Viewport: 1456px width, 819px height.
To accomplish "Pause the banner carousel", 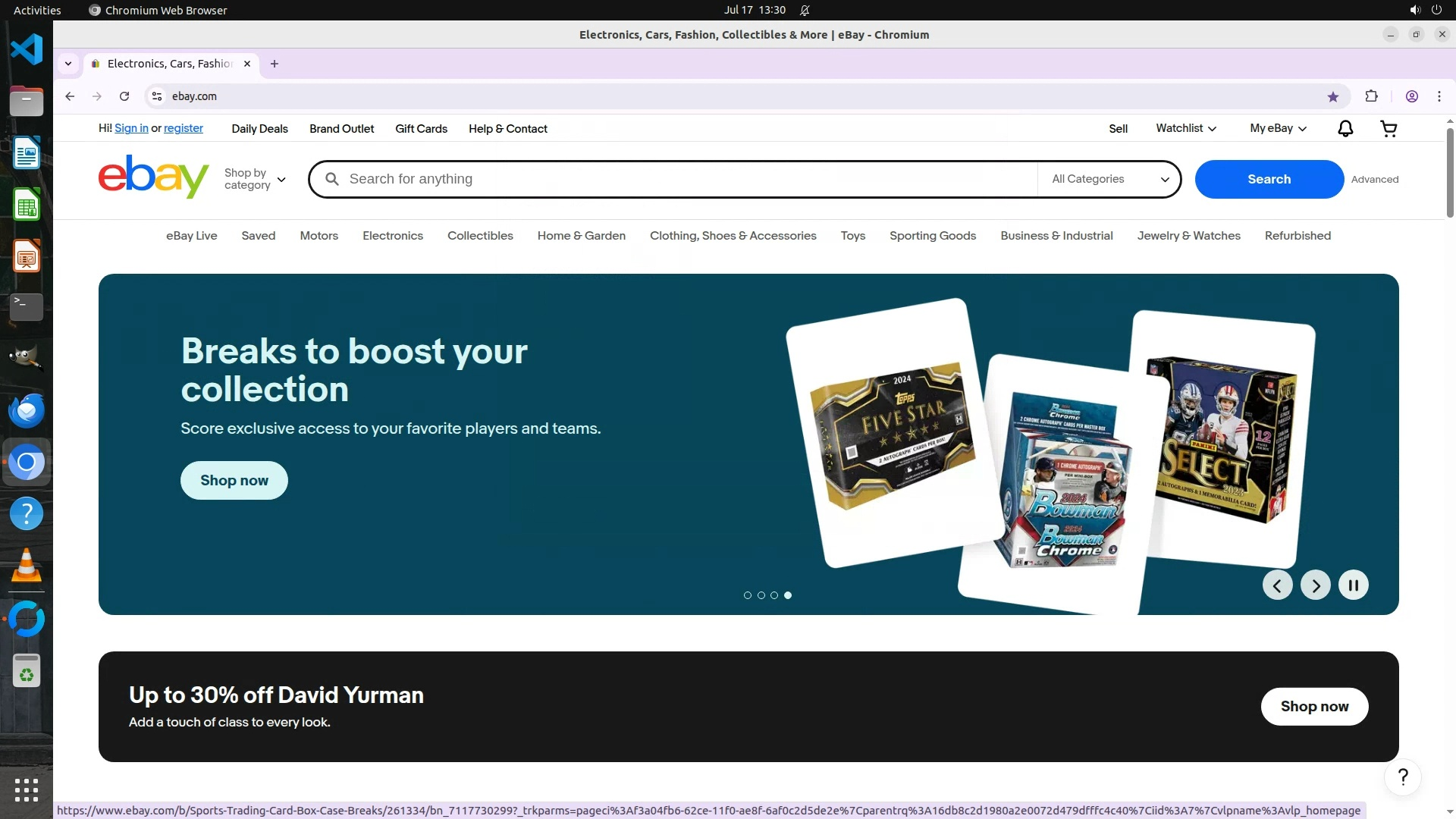I will click(1354, 585).
